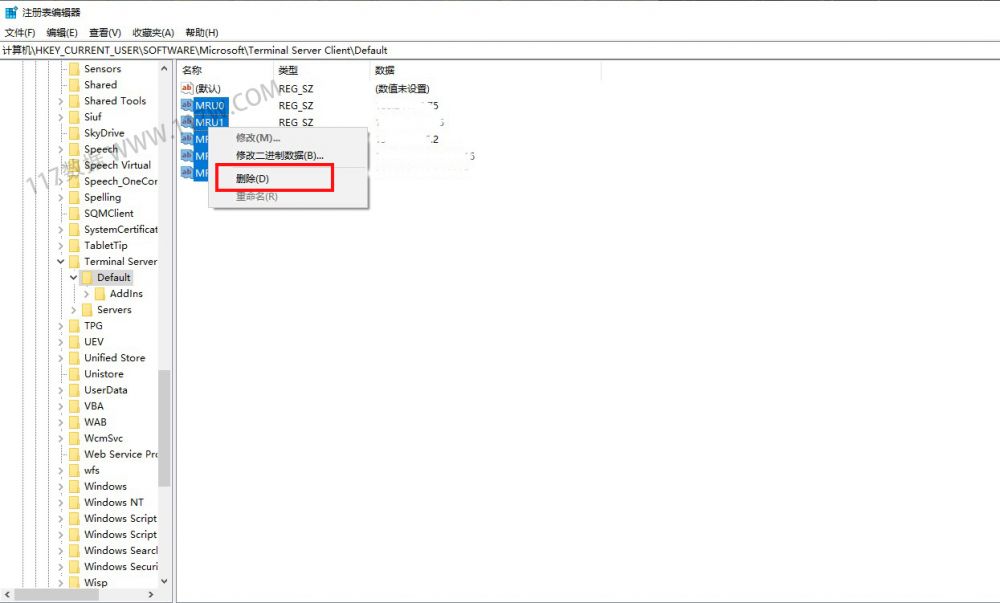
Task: Collapse the Terminal Server key
Action: tap(61, 262)
